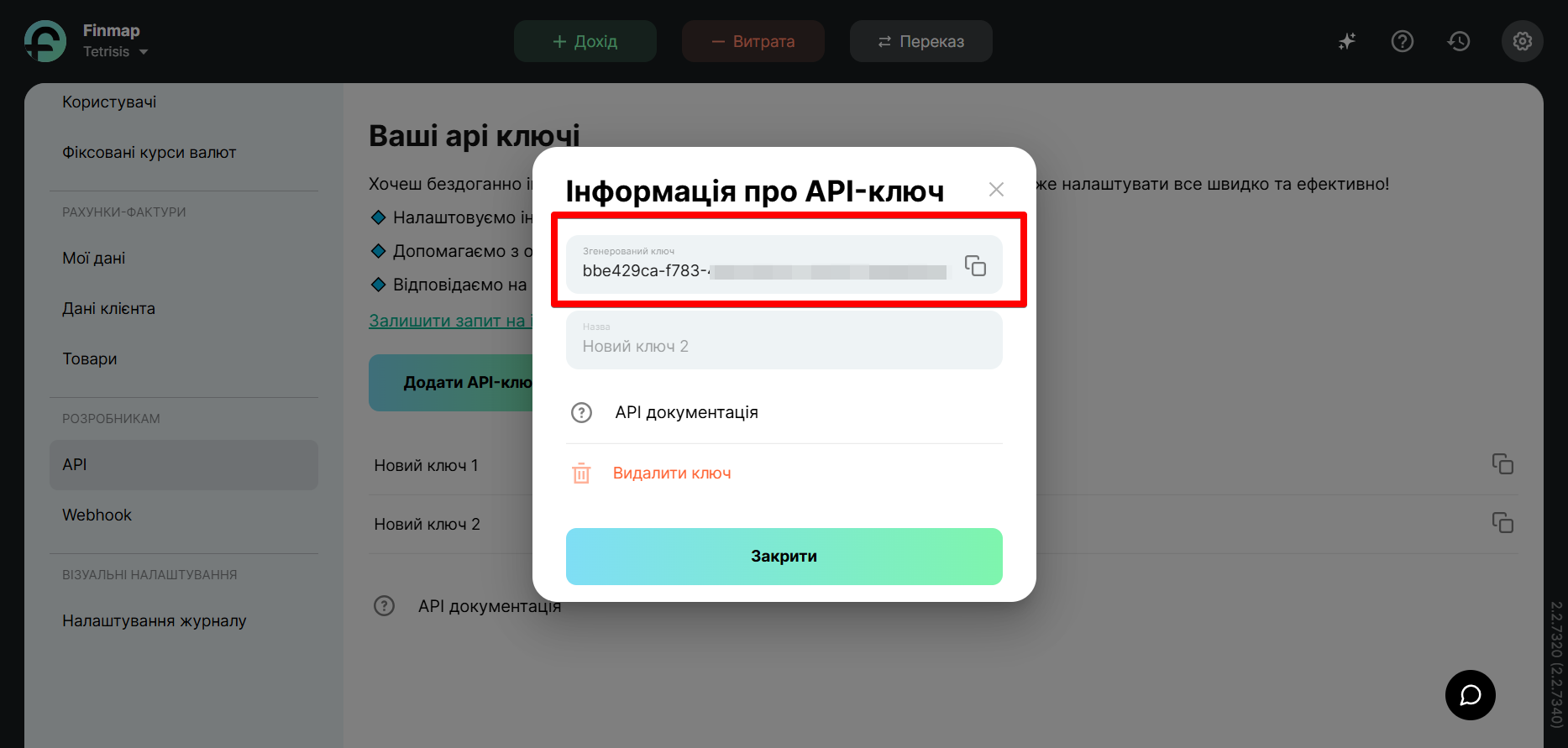Click the Дохід button

pyautogui.click(x=585, y=41)
